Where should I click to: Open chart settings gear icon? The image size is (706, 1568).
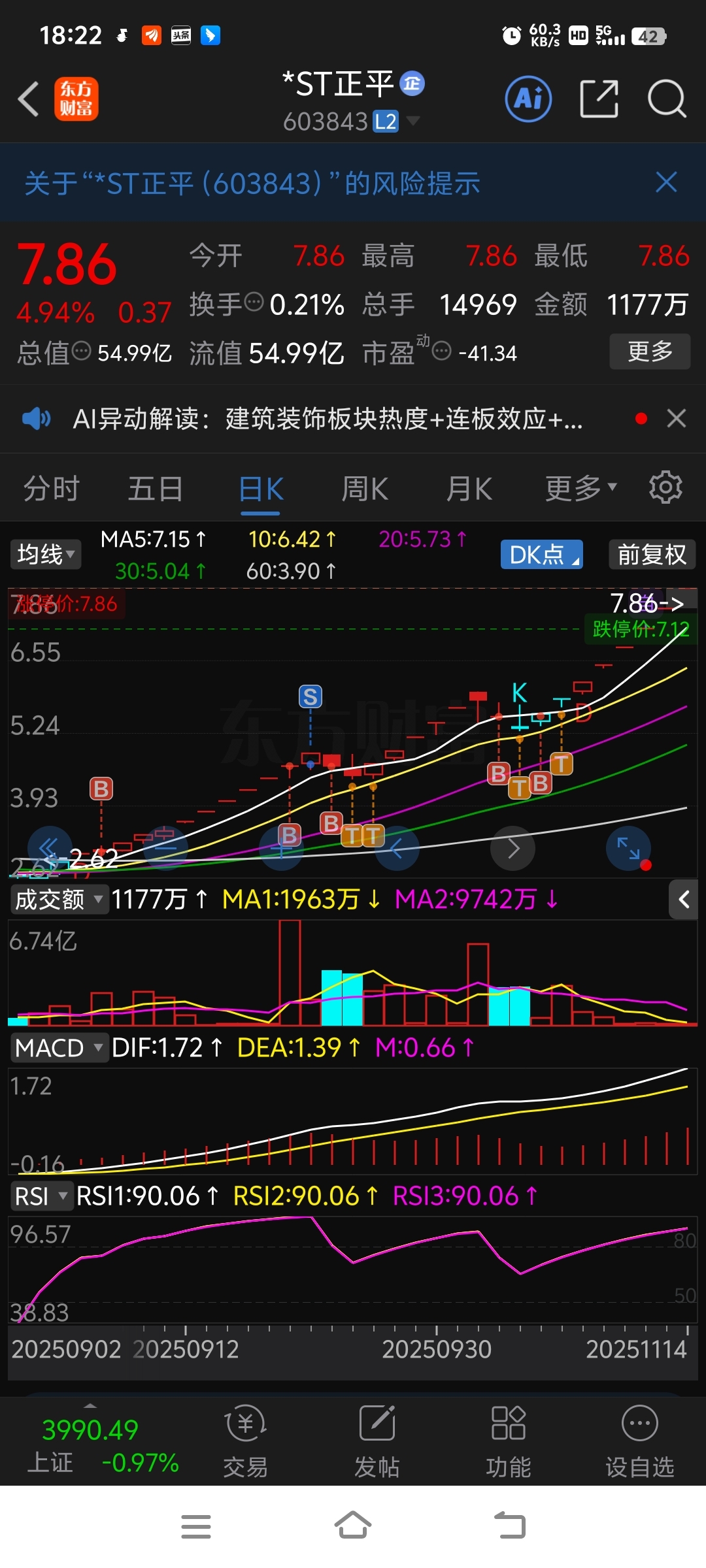click(x=665, y=487)
